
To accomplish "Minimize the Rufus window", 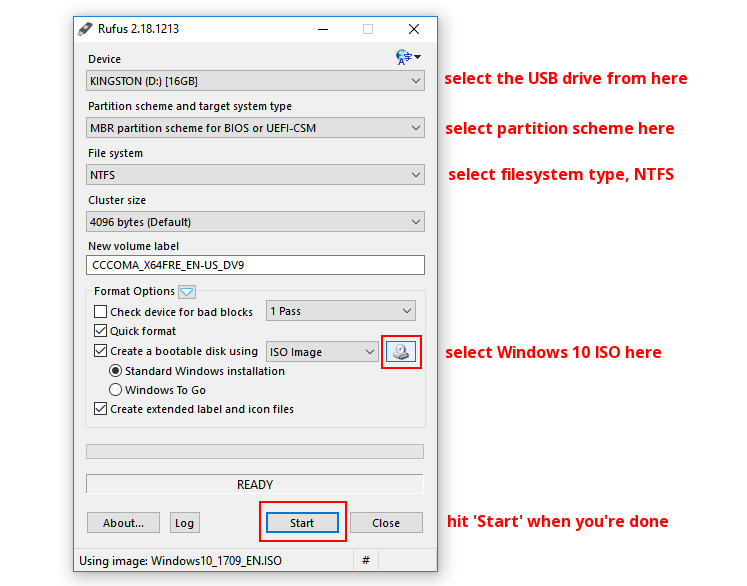I will click(323, 29).
